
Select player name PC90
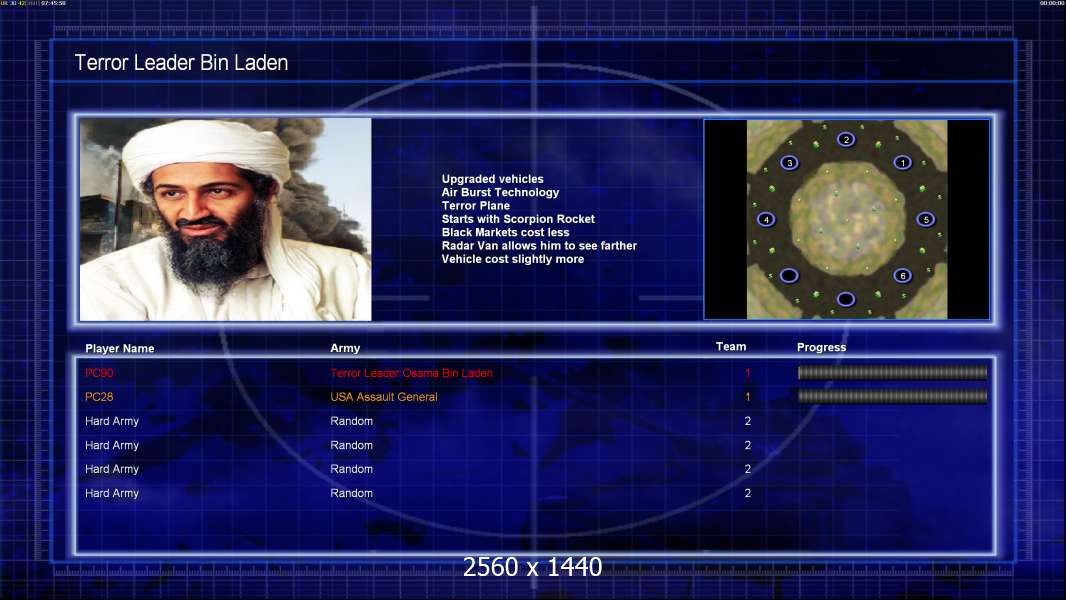(99, 373)
